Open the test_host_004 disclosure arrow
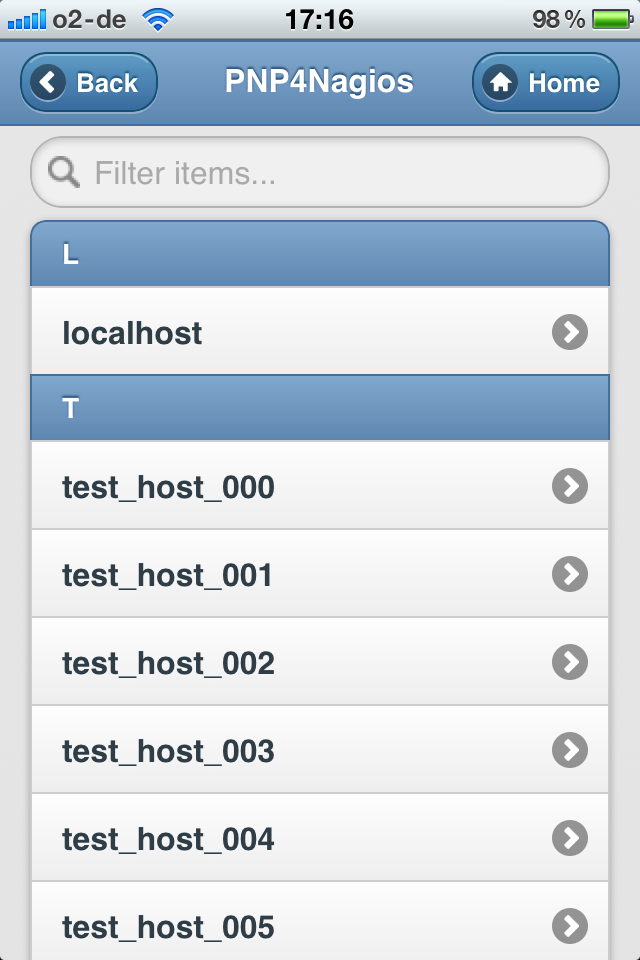Viewport: 640px width, 960px height. point(569,838)
